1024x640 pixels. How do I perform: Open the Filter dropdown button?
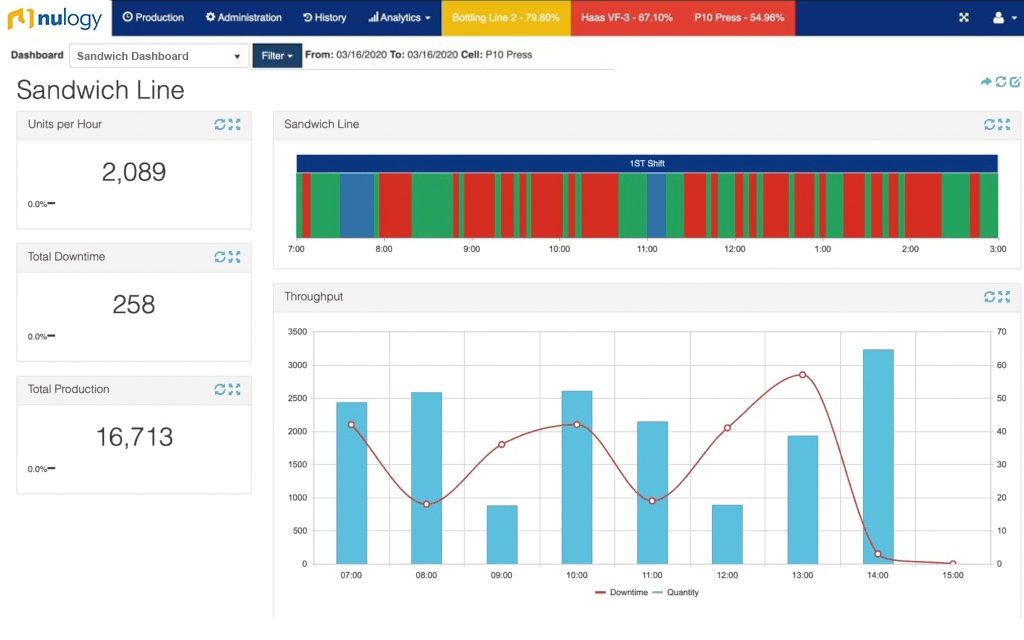[x=277, y=56]
